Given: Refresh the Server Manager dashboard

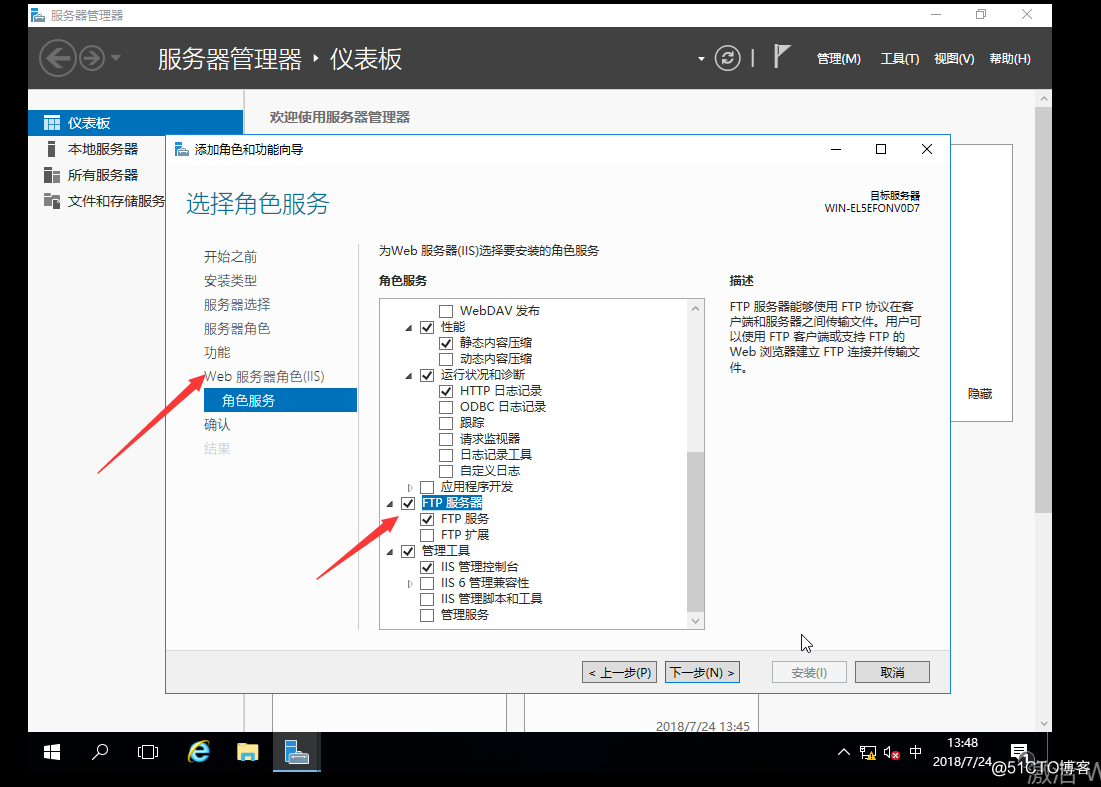Looking at the screenshot, I should 727,58.
